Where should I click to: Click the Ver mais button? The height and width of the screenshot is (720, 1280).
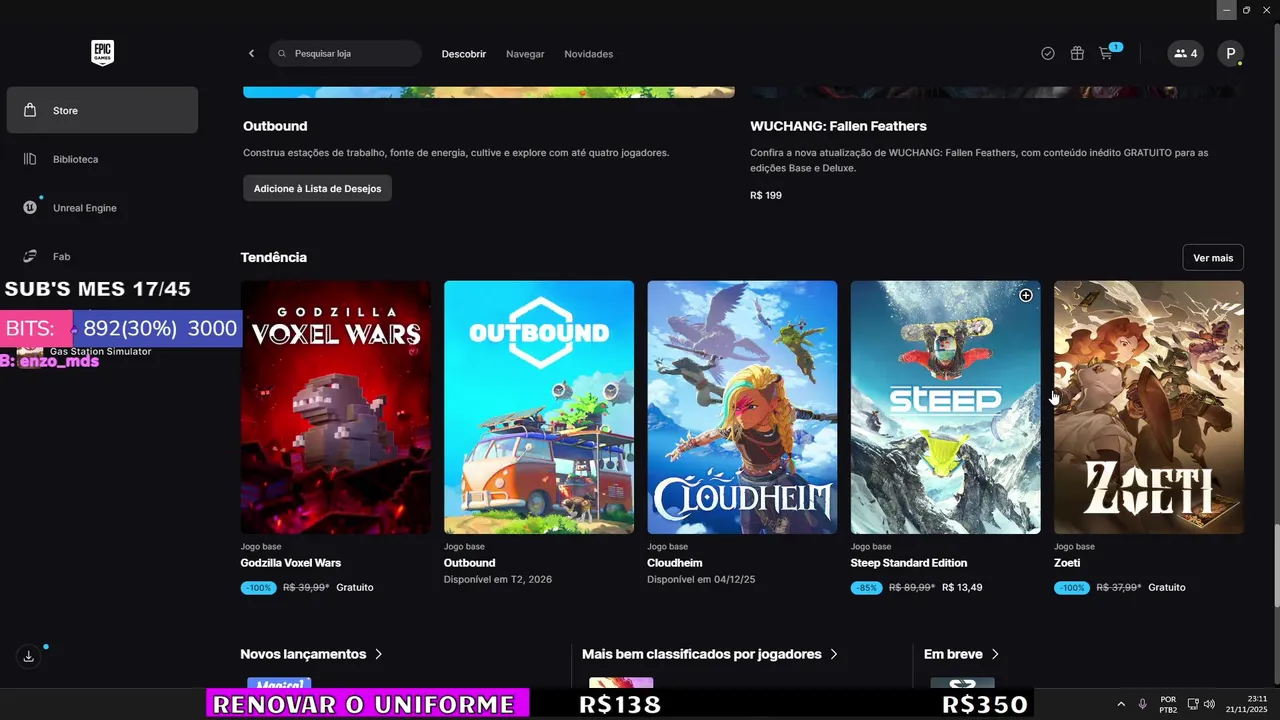pyautogui.click(x=1213, y=257)
